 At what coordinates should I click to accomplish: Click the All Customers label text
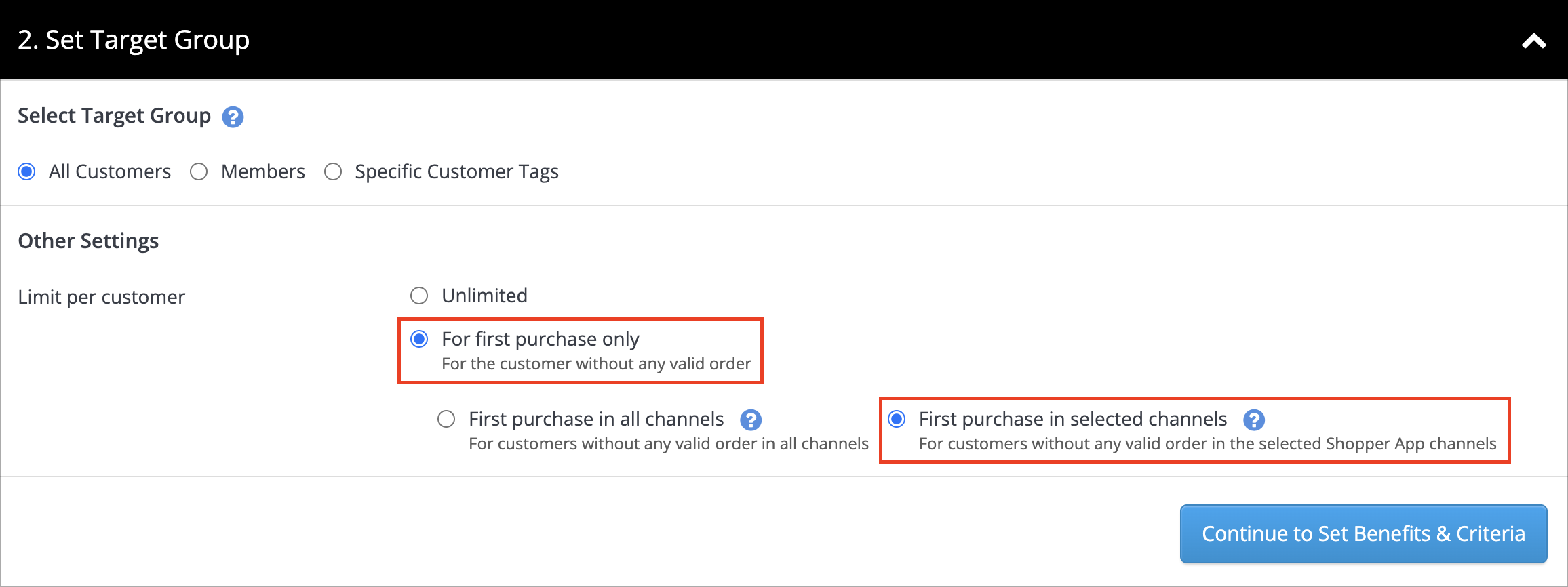click(x=110, y=171)
